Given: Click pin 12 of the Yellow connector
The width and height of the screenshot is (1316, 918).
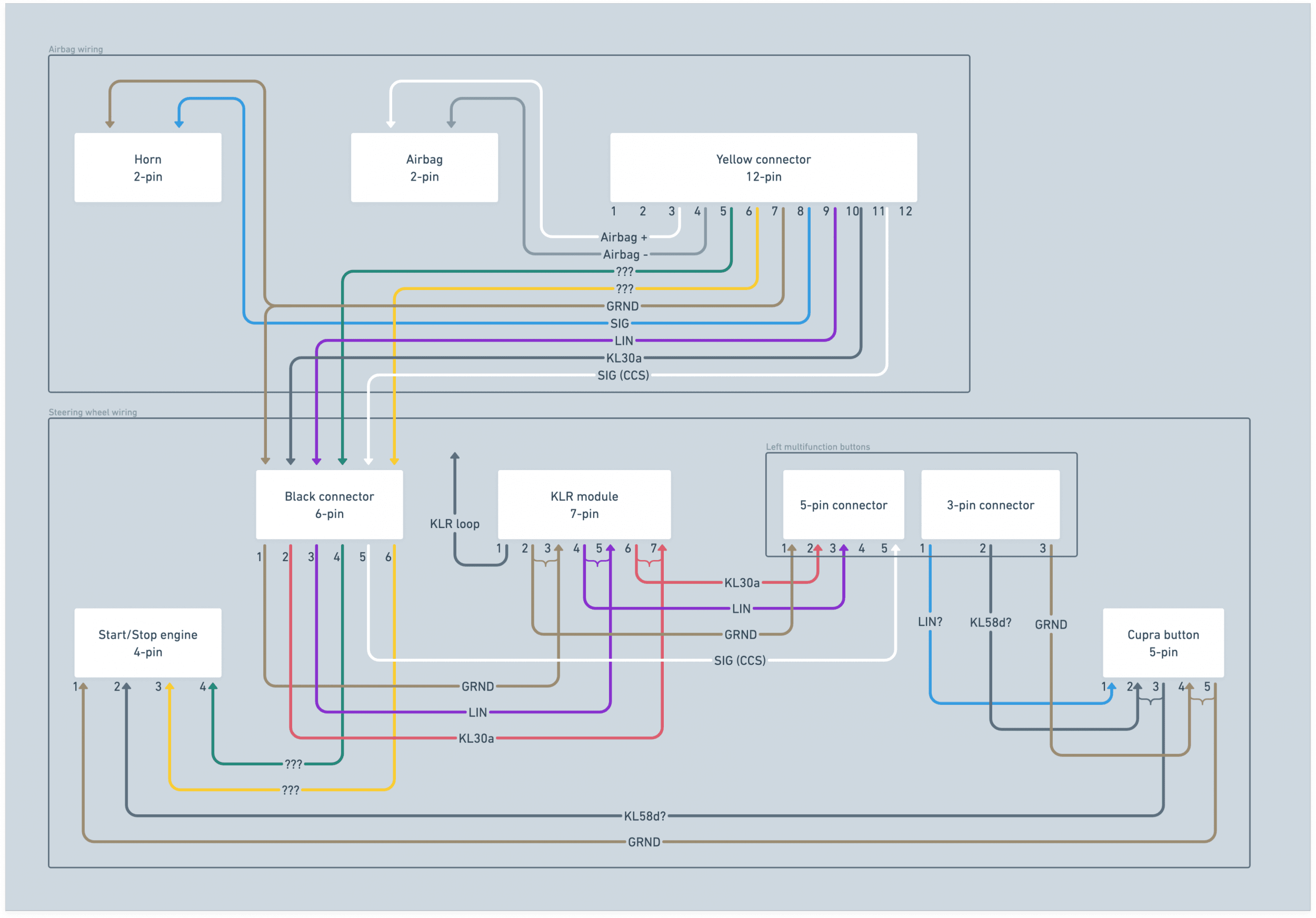Looking at the screenshot, I should pyautogui.click(x=905, y=212).
